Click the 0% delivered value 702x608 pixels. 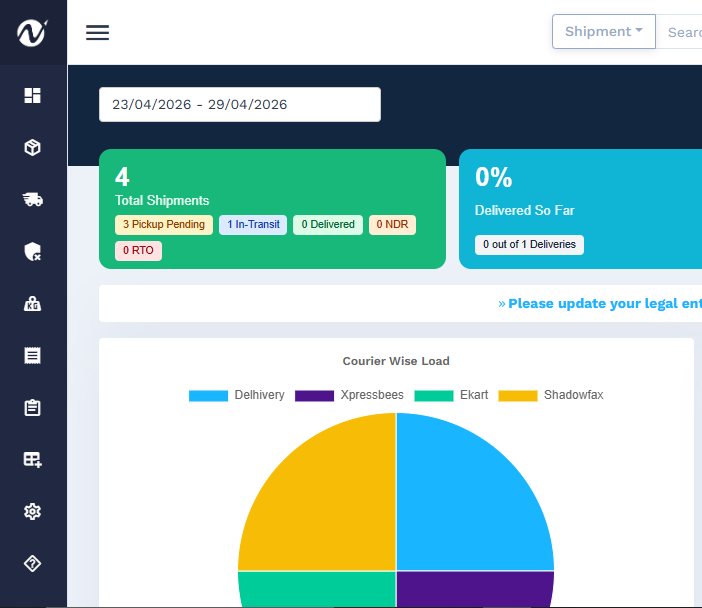coord(493,177)
